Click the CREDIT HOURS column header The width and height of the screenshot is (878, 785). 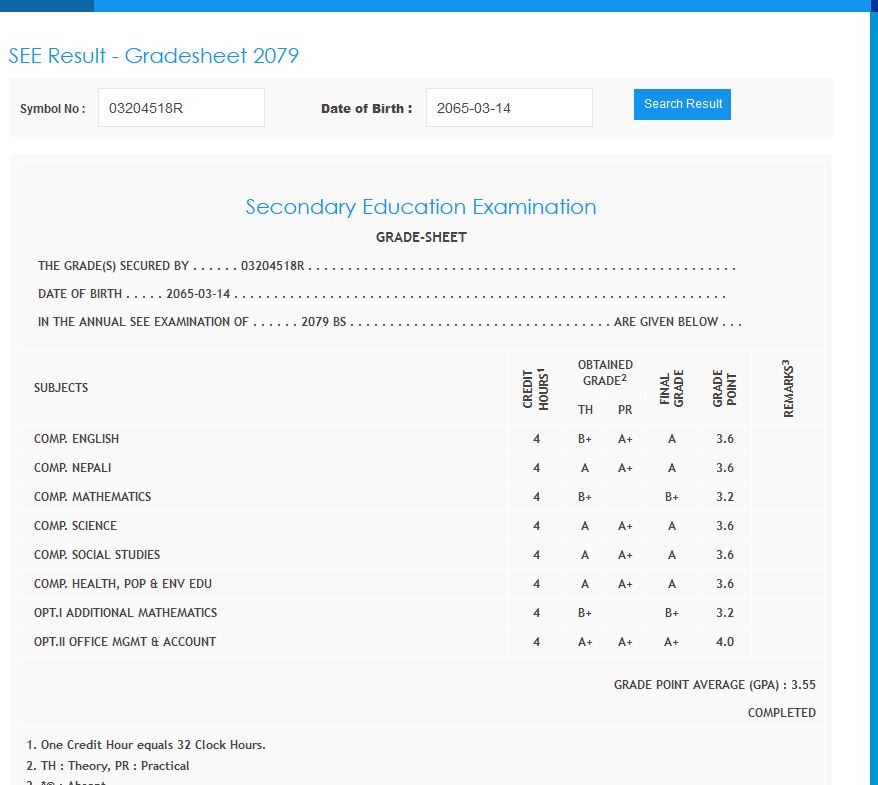[537, 388]
